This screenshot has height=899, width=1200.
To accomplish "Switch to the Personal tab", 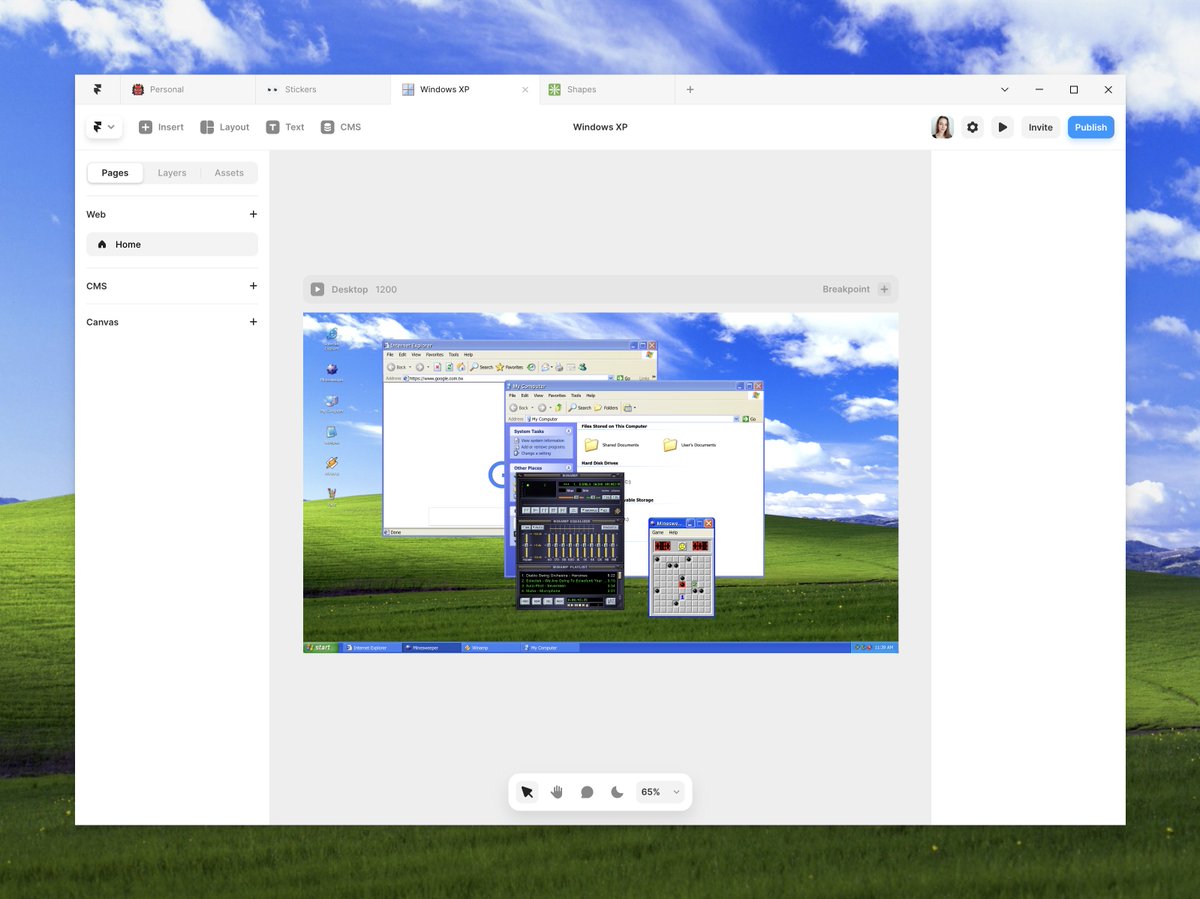I will click(188, 89).
